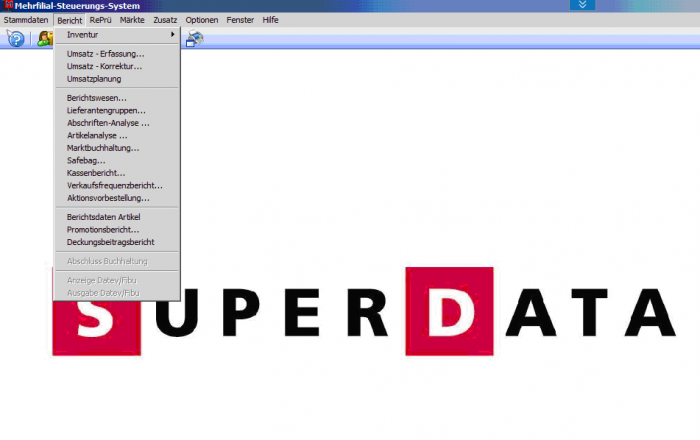Open the RePrü menu

point(100,20)
